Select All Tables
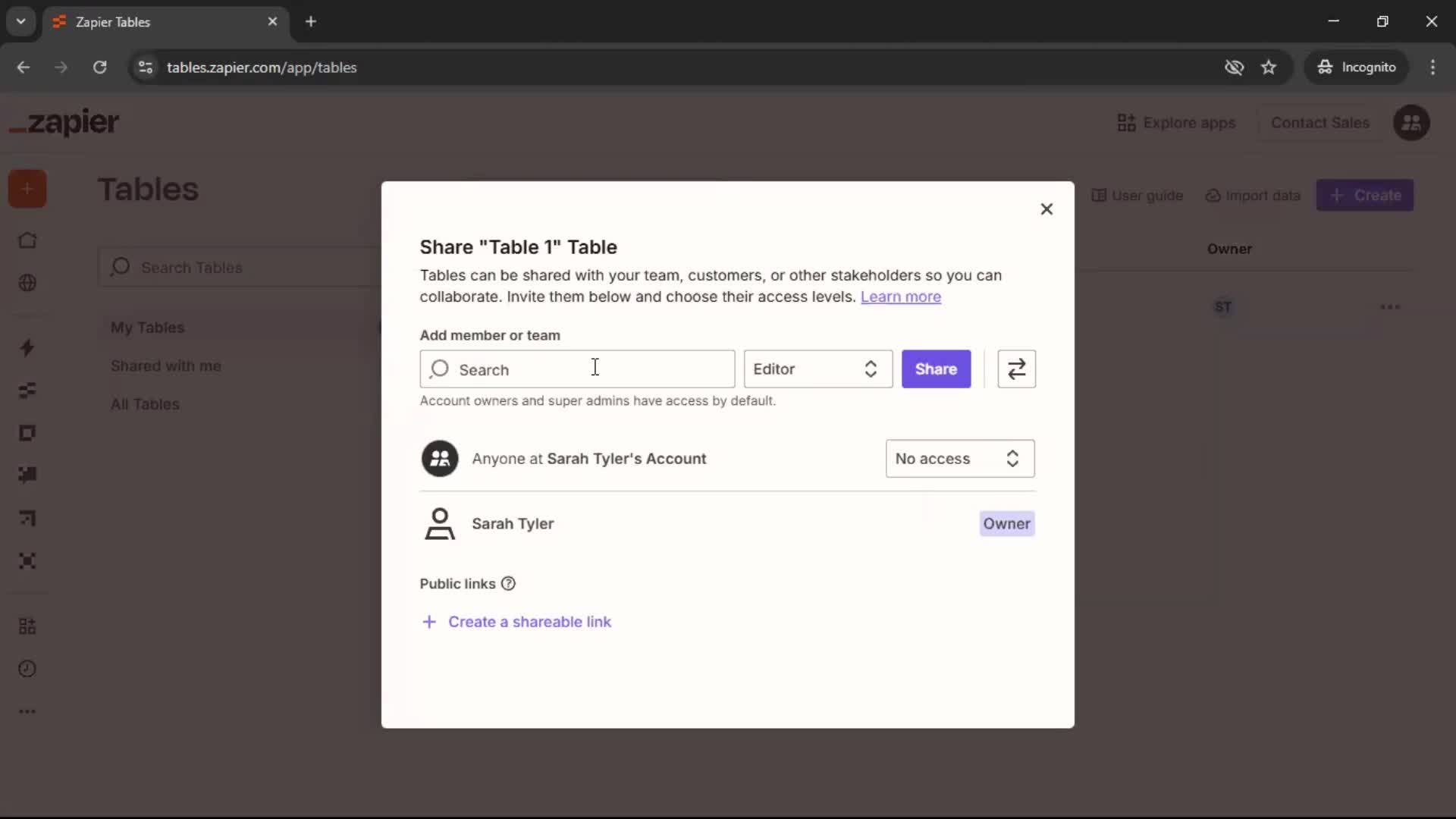 145,404
